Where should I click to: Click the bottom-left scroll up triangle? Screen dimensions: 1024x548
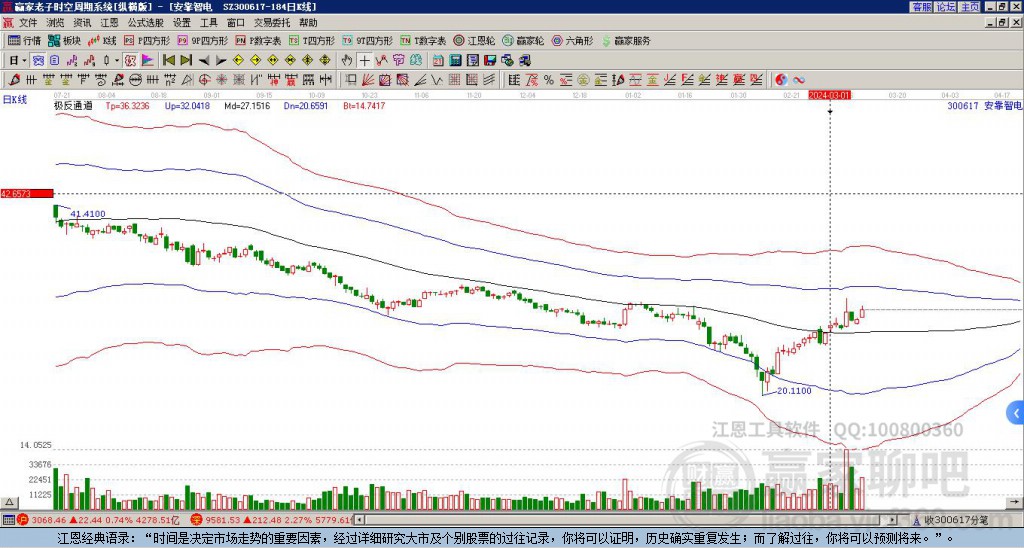coord(9,502)
